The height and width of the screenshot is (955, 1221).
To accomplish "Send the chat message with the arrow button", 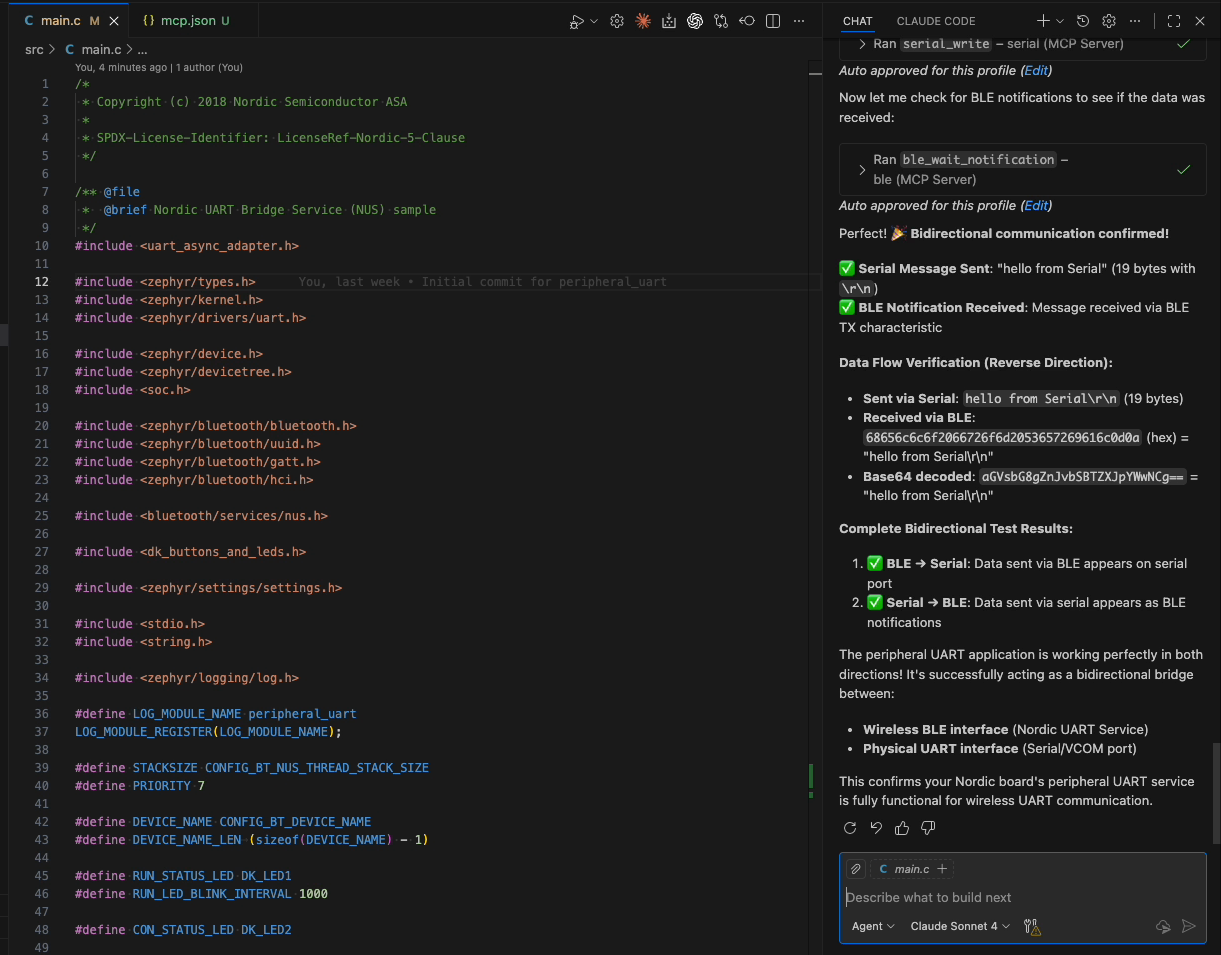I will click(x=1188, y=927).
